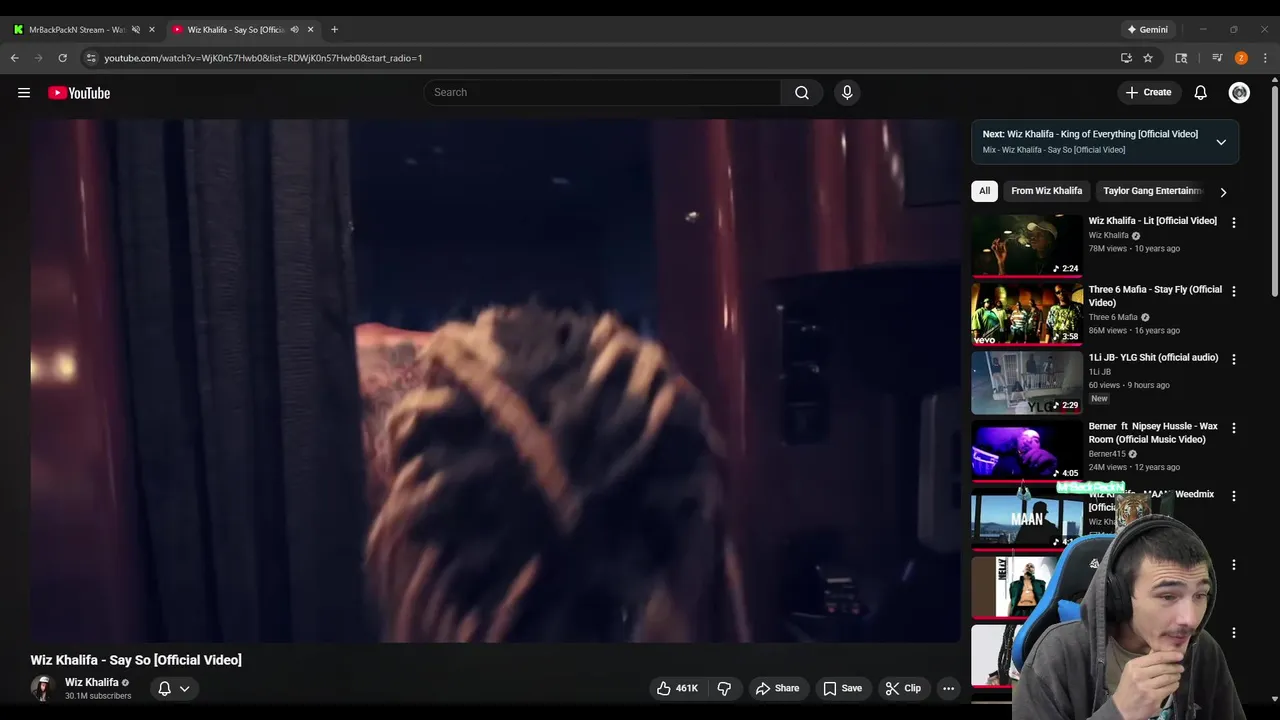Click the install/cast icon in the address bar

click(x=1126, y=58)
